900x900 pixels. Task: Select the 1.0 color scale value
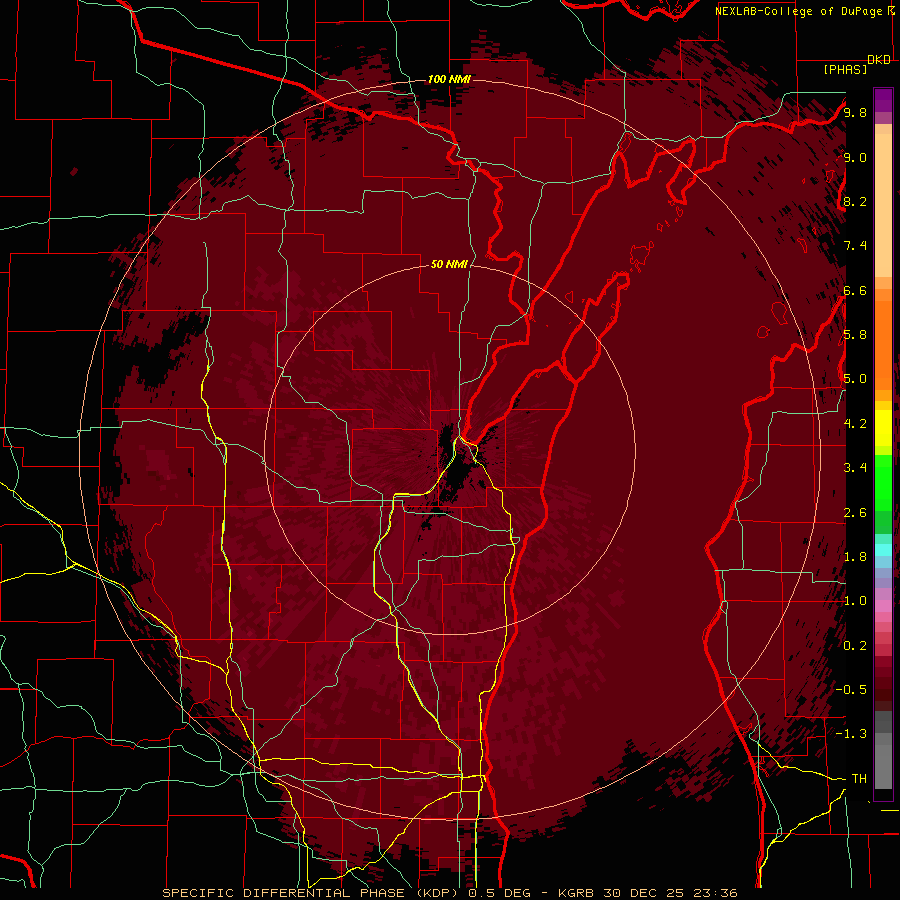point(855,601)
